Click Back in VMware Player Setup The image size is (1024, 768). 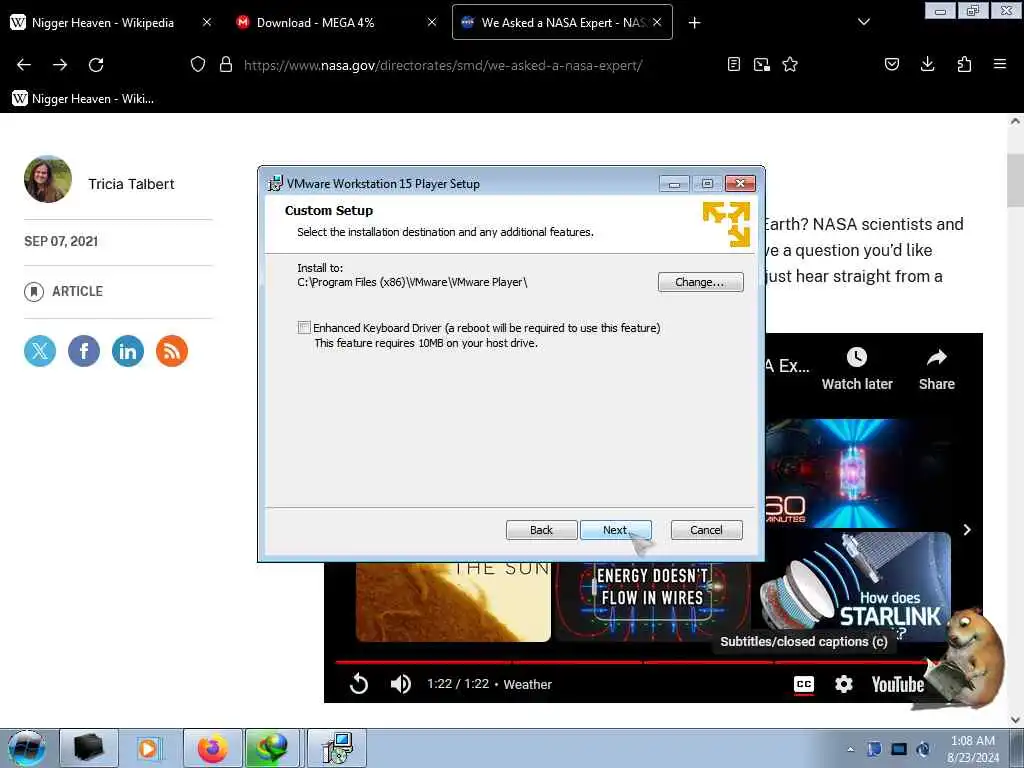(541, 530)
